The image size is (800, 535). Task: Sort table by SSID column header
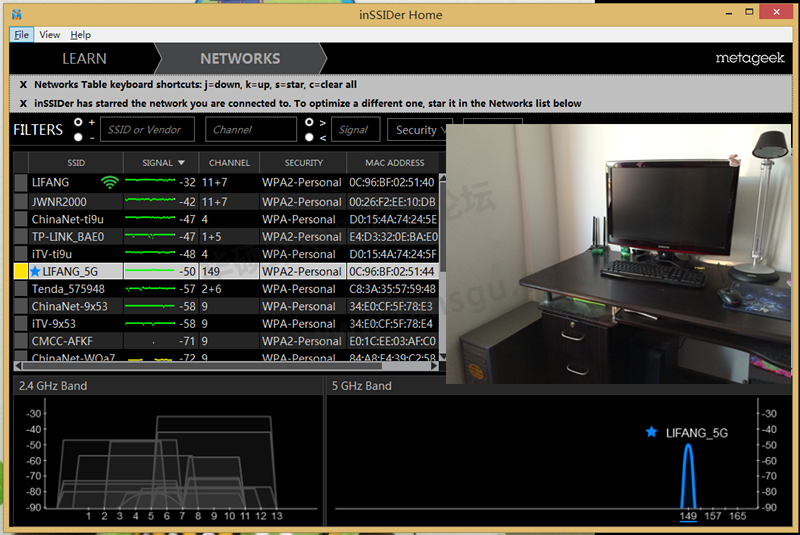pyautogui.click(x=76, y=163)
